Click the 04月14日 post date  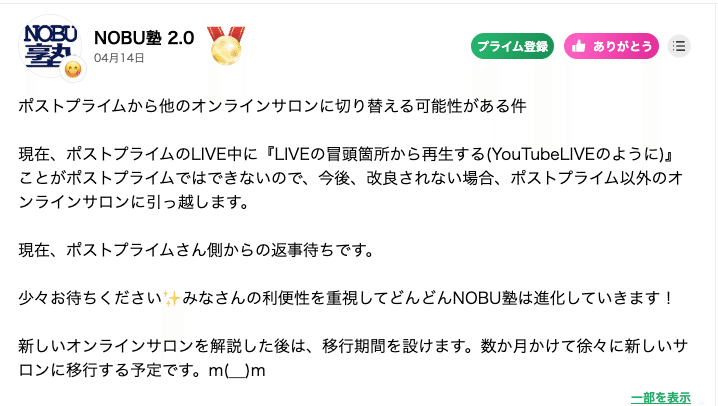click(119, 58)
